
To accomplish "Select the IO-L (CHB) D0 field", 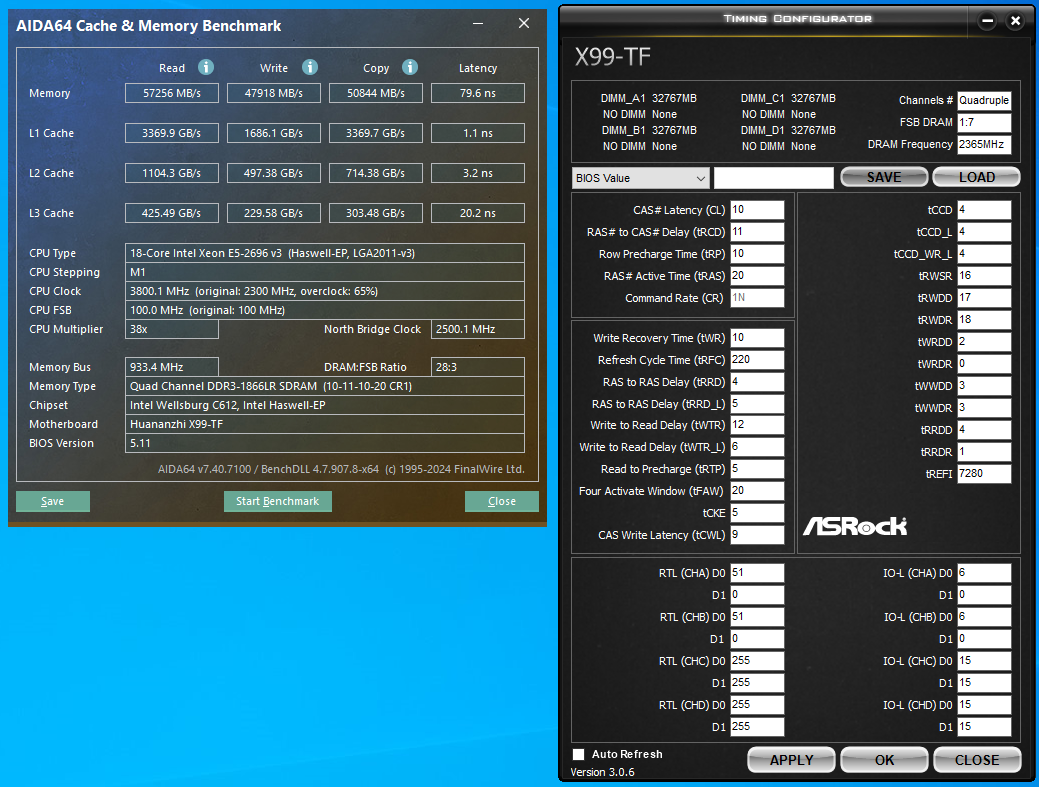I will [x=985, y=617].
